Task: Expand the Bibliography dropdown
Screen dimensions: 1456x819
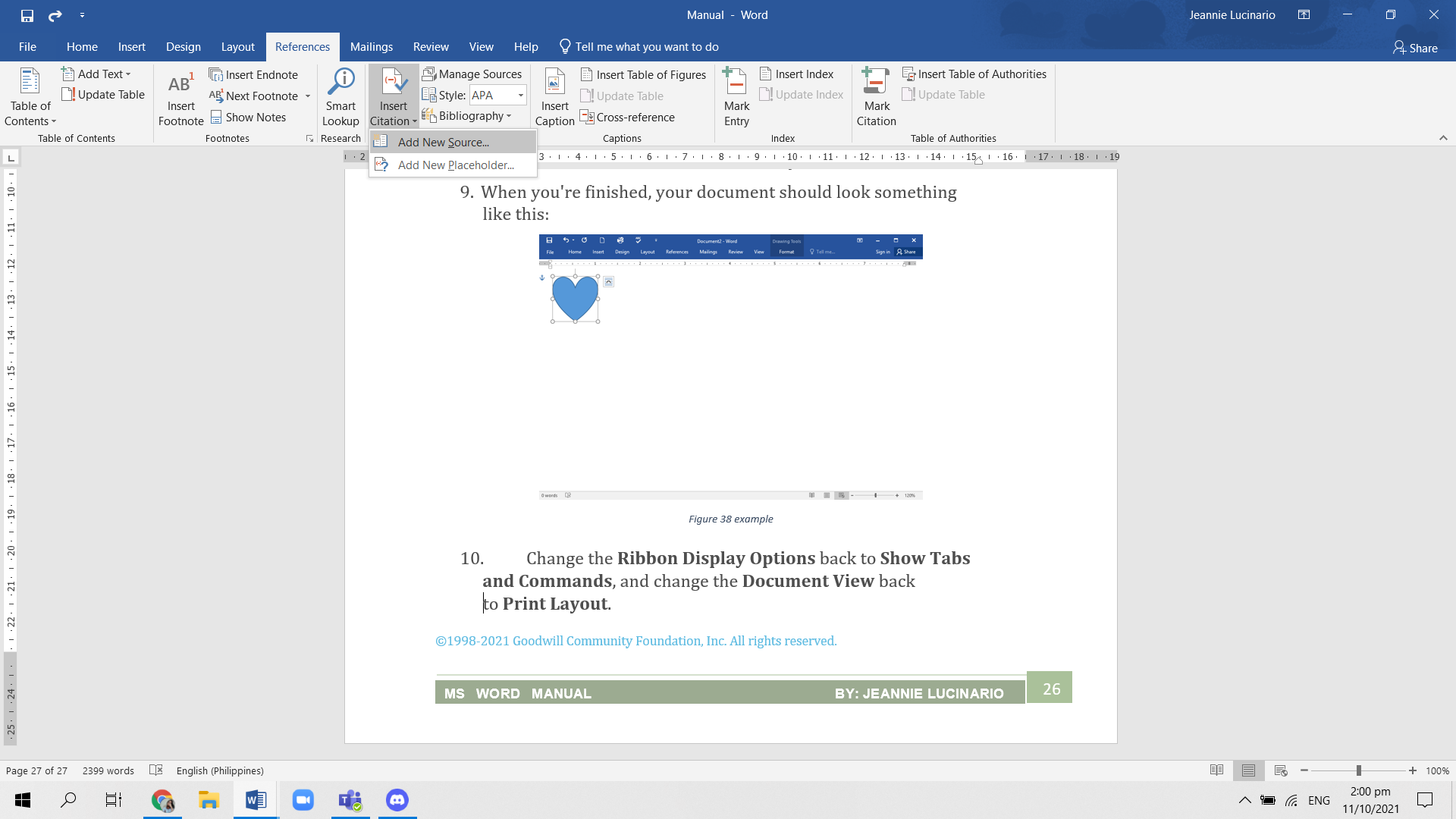Action: pyautogui.click(x=467, y=116)
